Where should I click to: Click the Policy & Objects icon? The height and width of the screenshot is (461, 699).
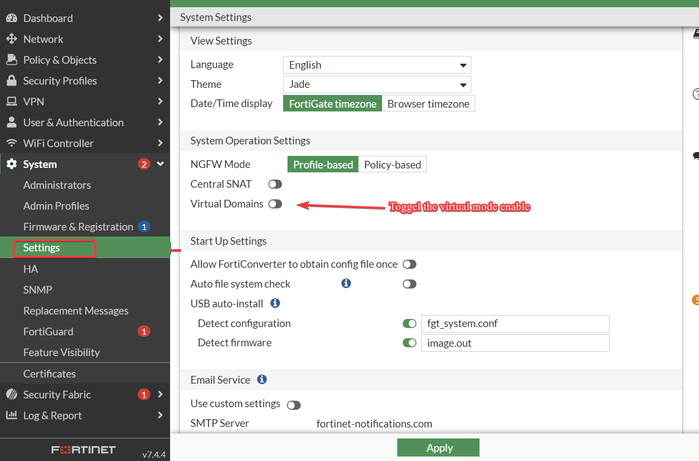(x=12, y=60)
